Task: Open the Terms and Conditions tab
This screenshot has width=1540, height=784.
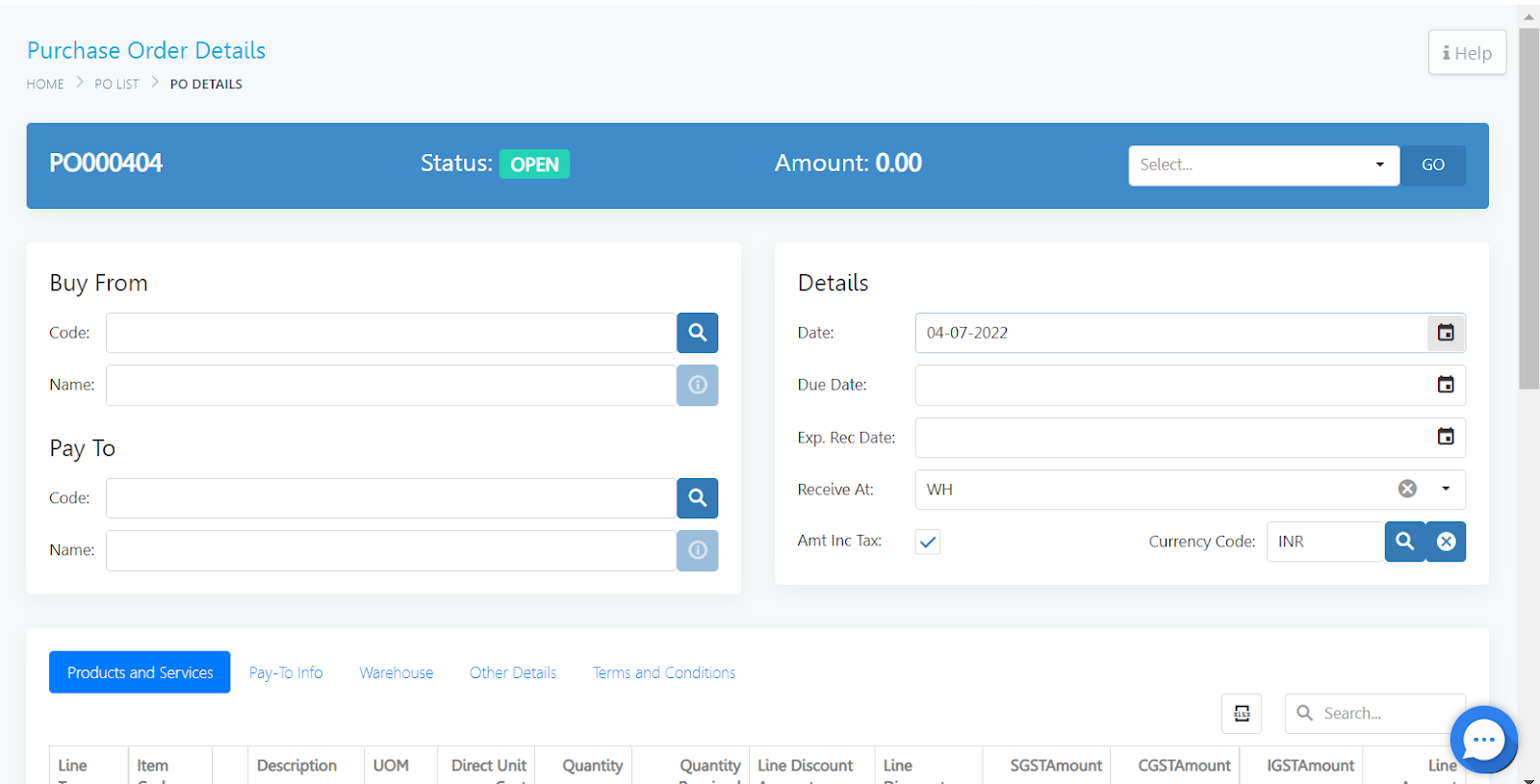Action: (x=664, y=672)
